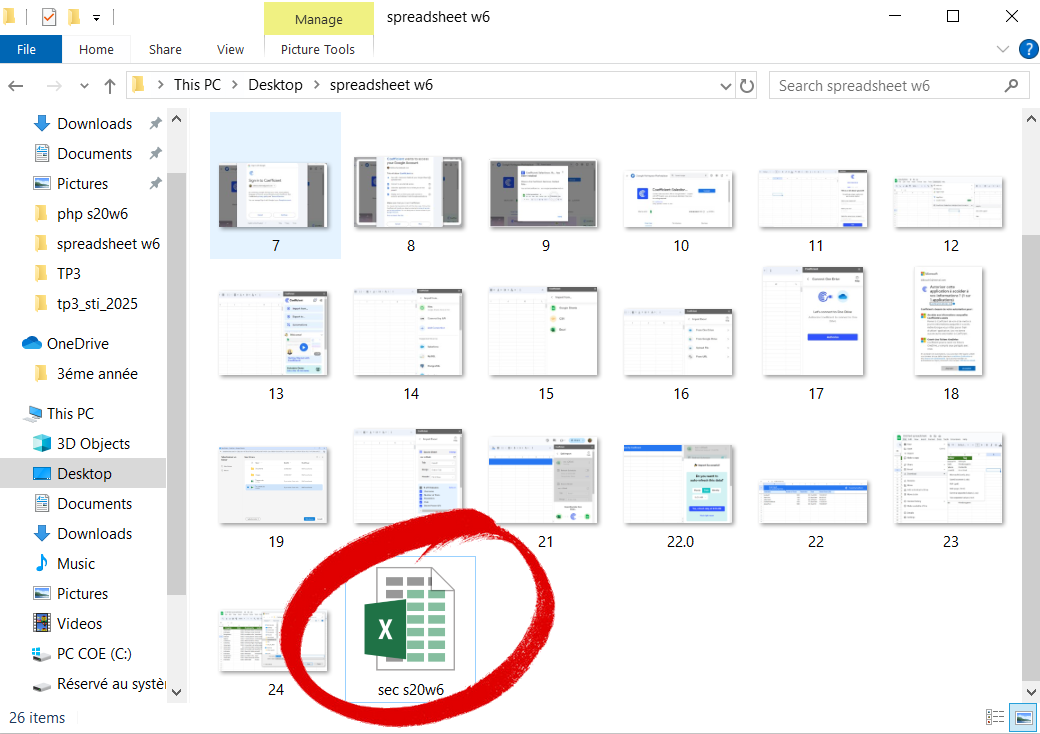1040x734 pixels.
Task: Open the TP3 folder in sidebar
Action: point(68,274)
